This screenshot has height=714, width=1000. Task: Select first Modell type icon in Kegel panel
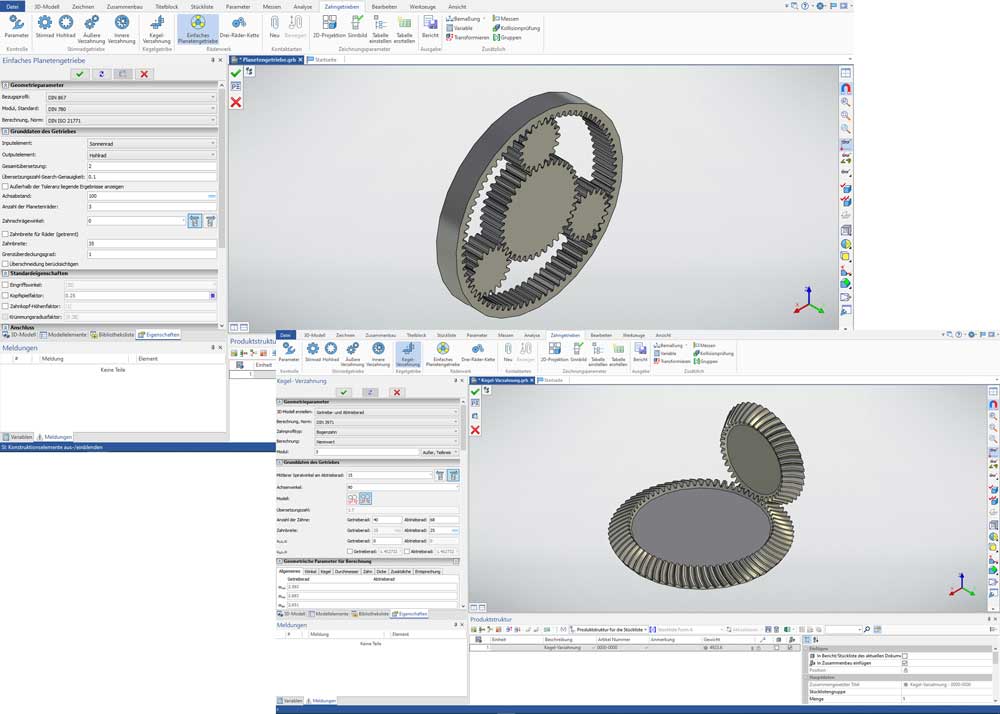pos(352,499)
